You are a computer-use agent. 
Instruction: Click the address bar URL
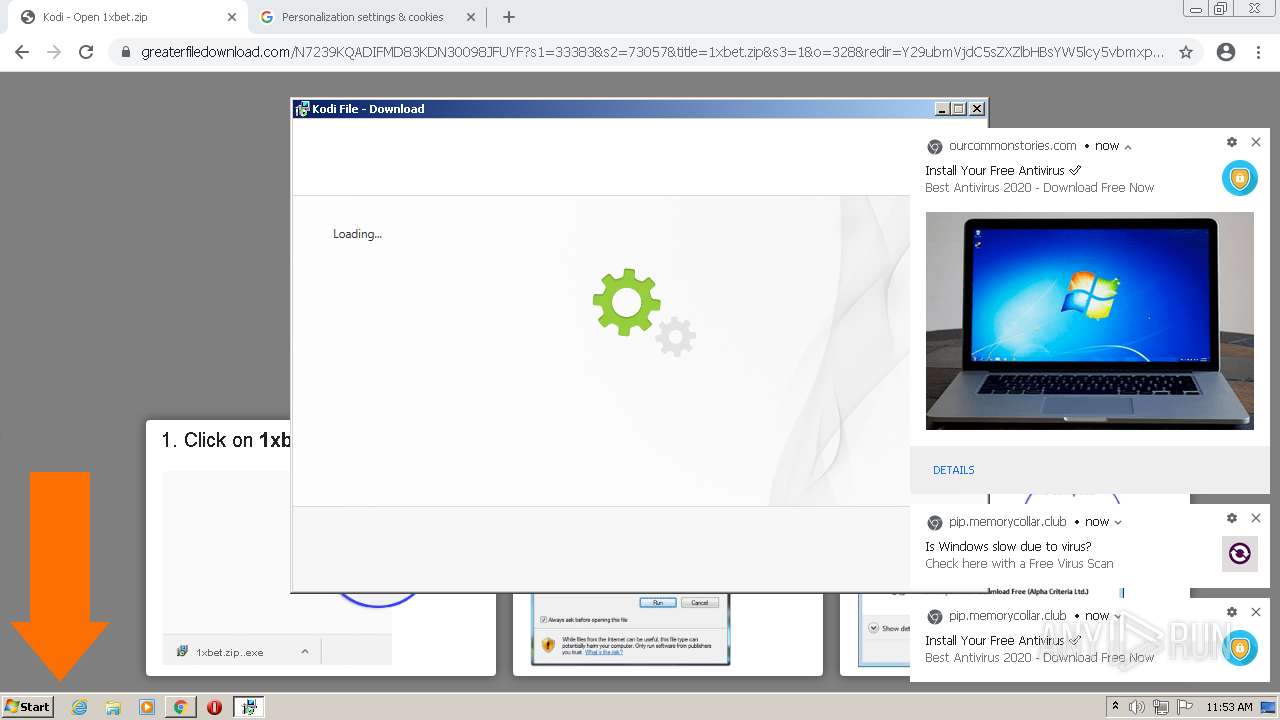652,52
